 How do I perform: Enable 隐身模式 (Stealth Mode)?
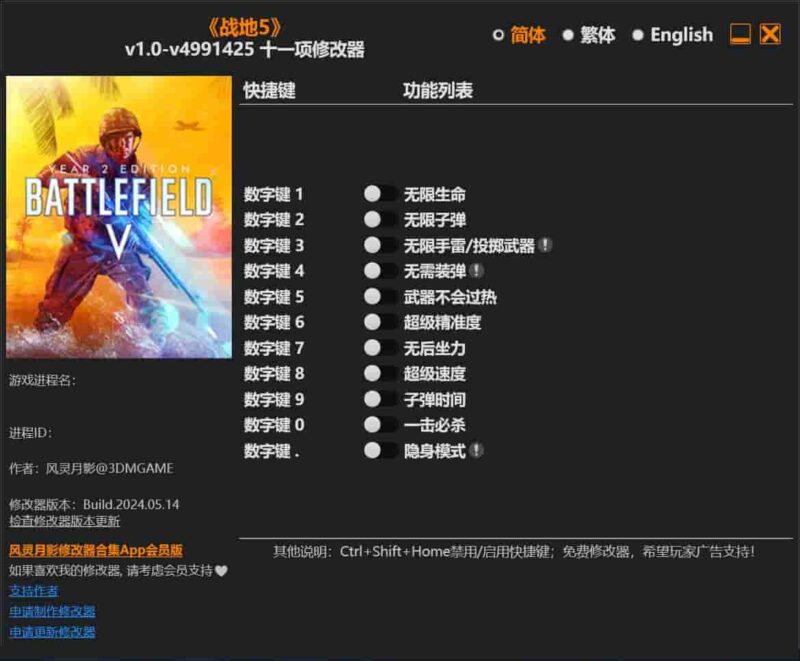[375, 452]
